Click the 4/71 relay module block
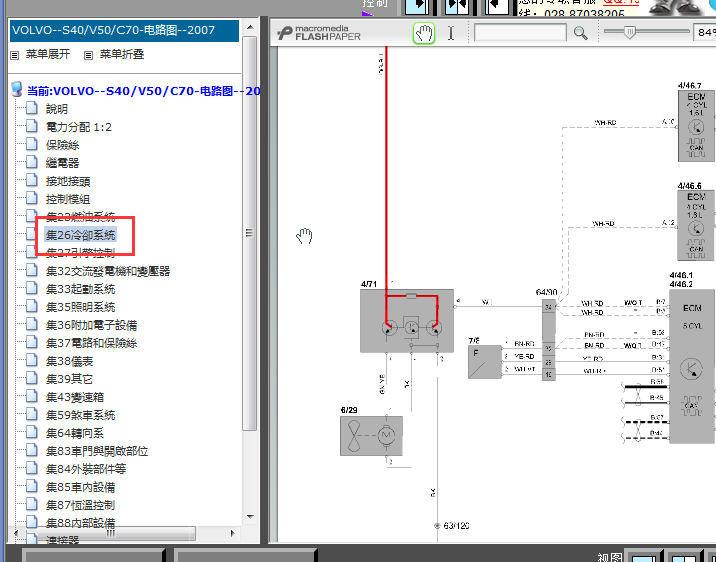This screenshot has width=716, height=562. pyautogui.click(x=407, y=320)
